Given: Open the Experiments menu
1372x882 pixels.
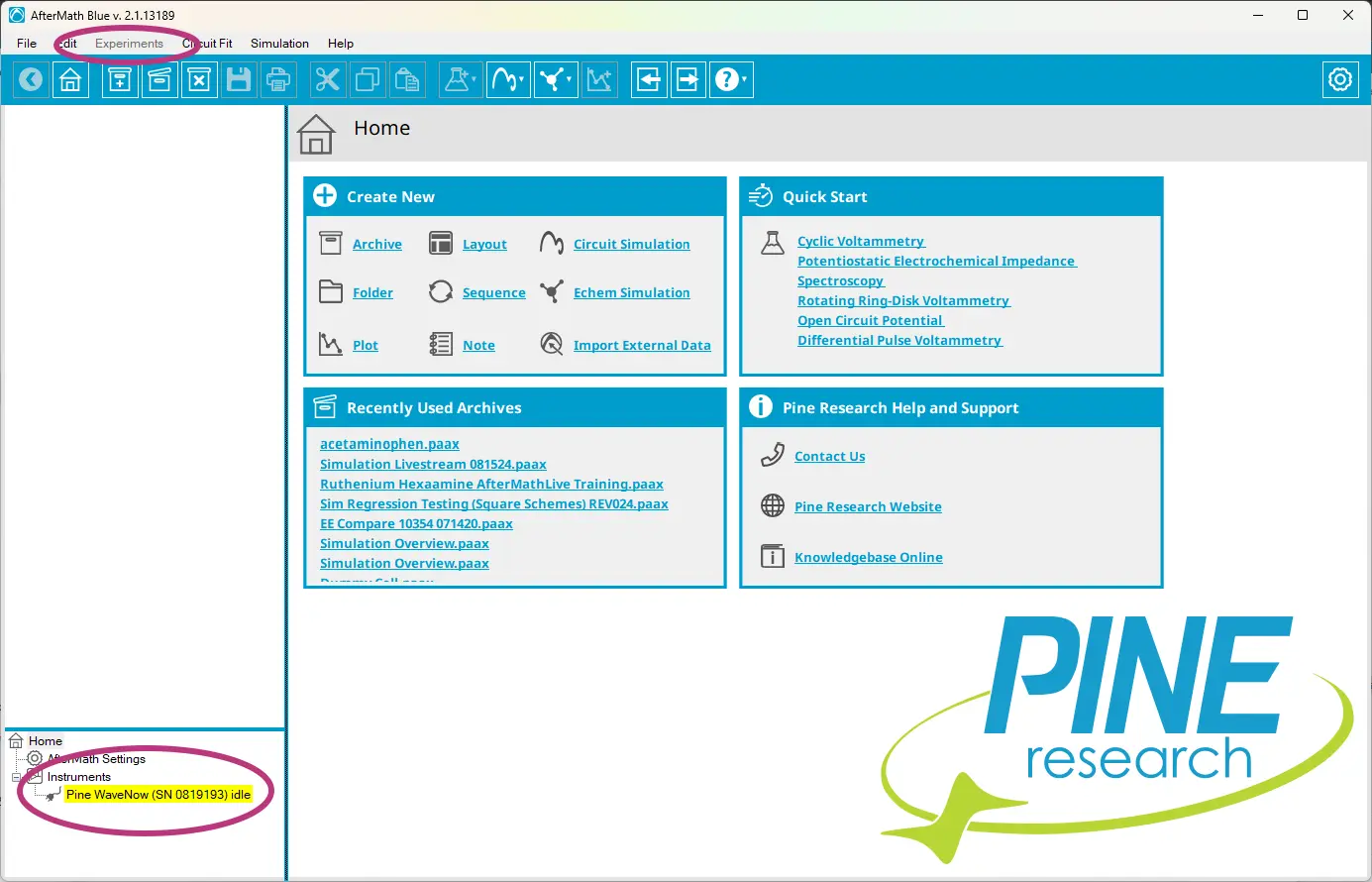Looking at the screenshot, I should point(129,44).
